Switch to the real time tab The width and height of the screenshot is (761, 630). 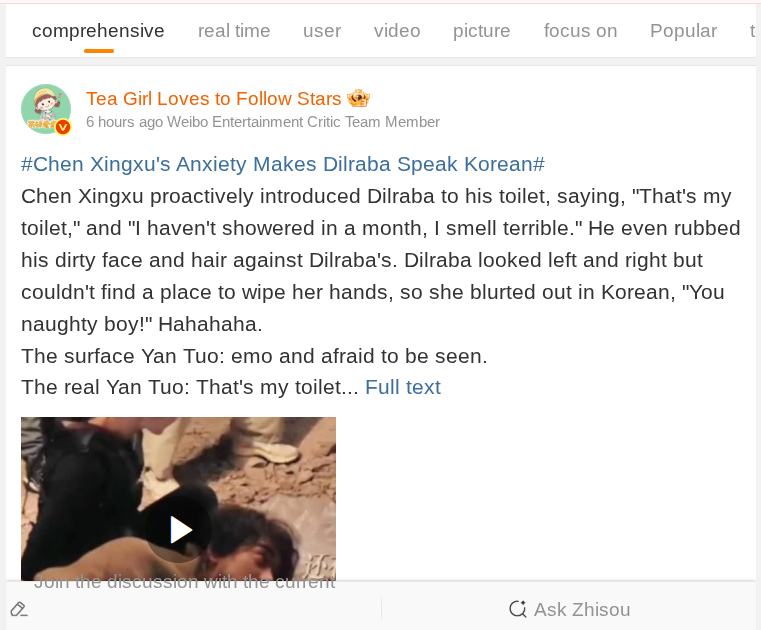(234, 31)
